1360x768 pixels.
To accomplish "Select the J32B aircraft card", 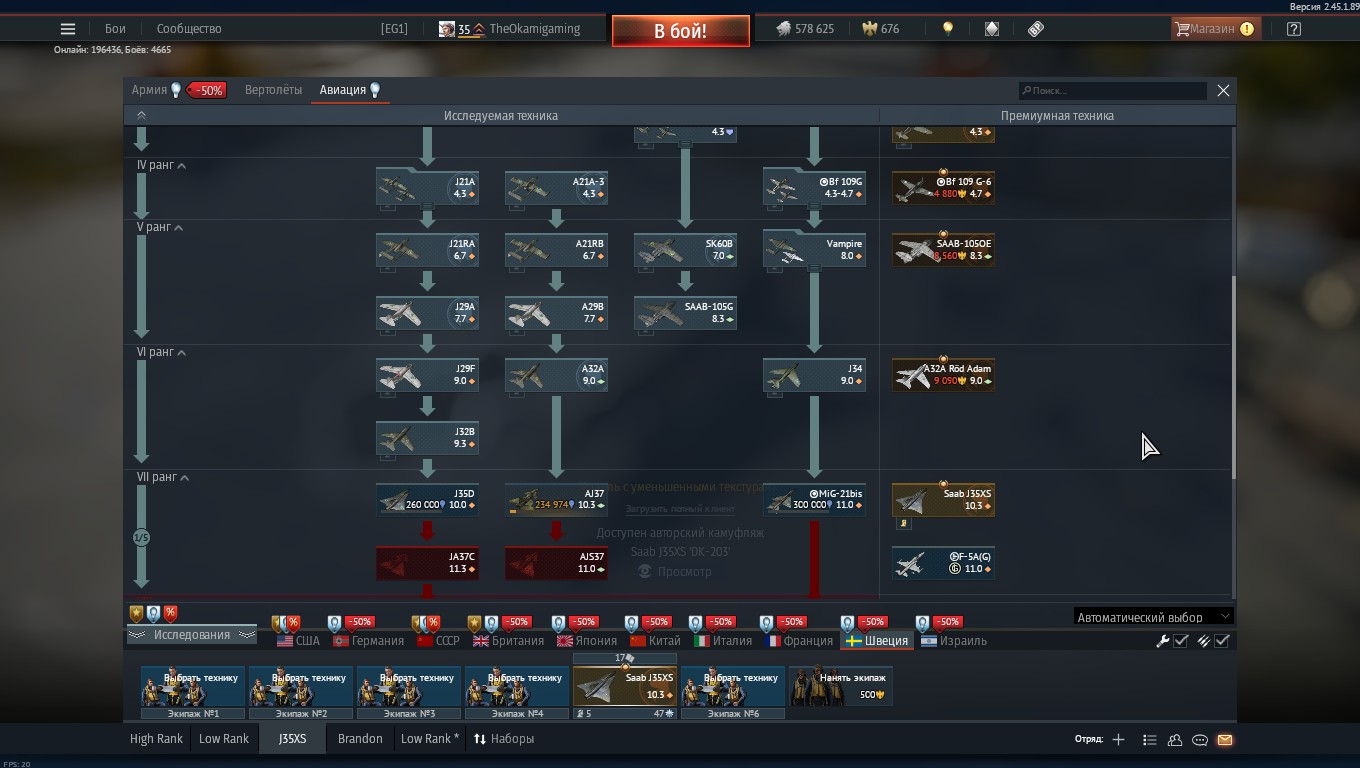I will tap(427, 437).
